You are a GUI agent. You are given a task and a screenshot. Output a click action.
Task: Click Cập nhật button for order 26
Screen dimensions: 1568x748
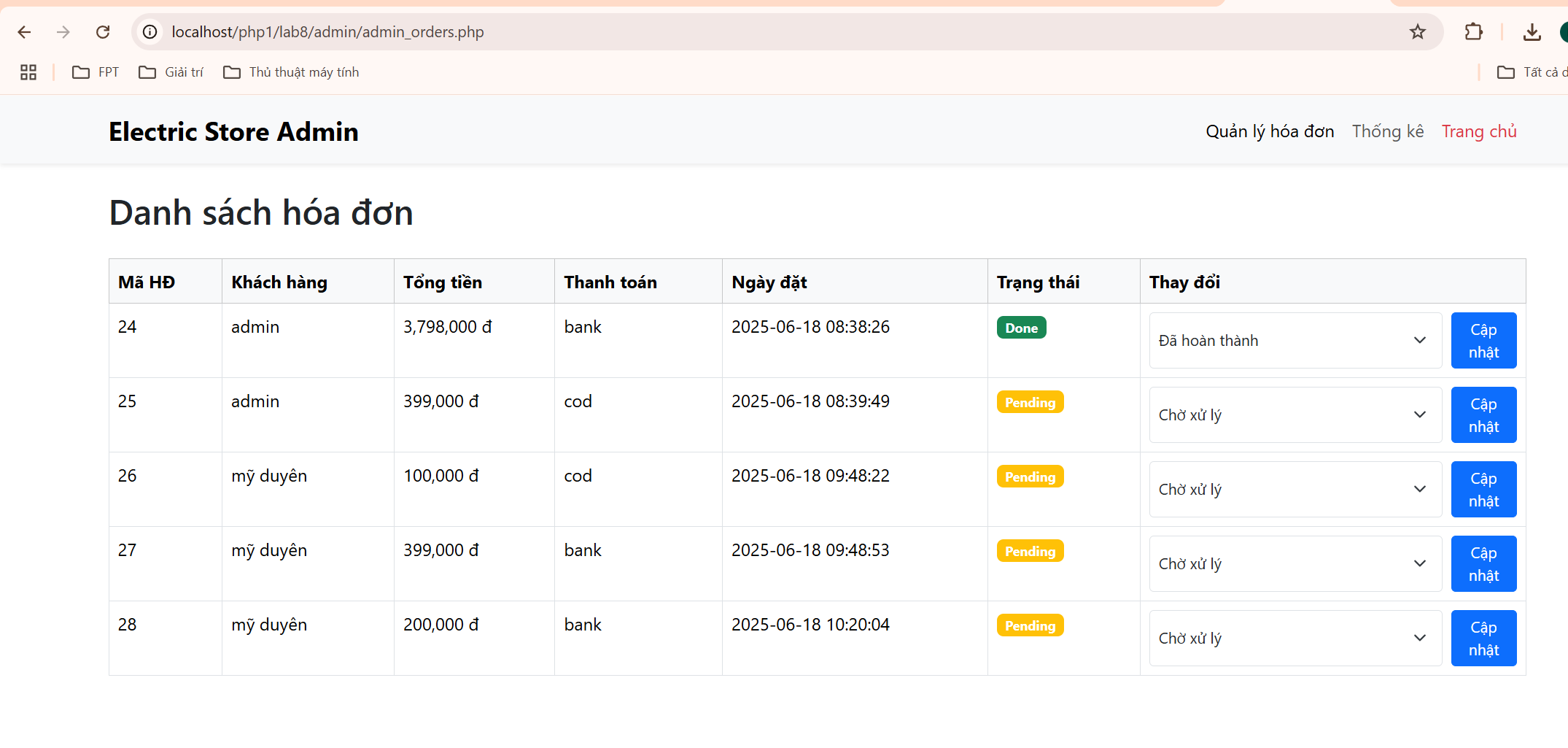(1483, 490)
